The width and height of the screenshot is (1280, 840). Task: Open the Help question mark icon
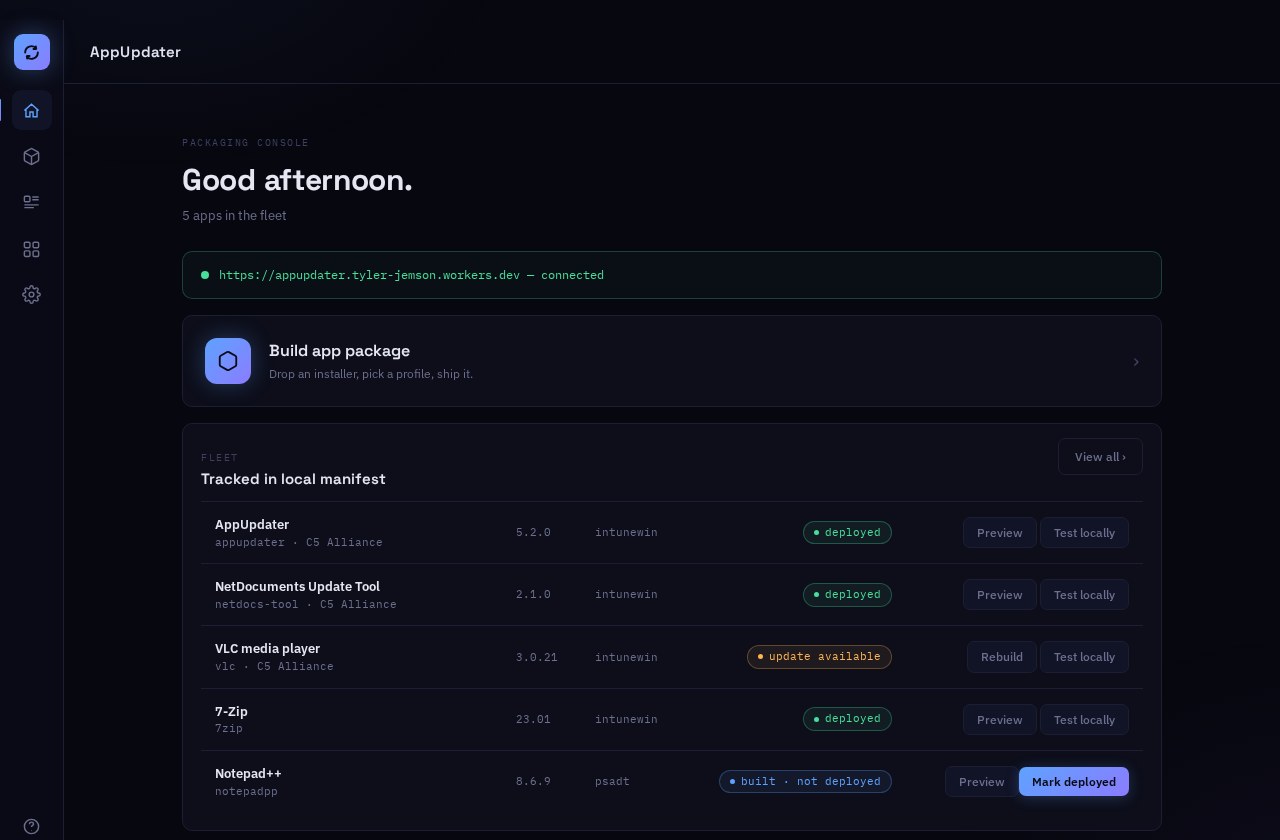tap(32, 826)
